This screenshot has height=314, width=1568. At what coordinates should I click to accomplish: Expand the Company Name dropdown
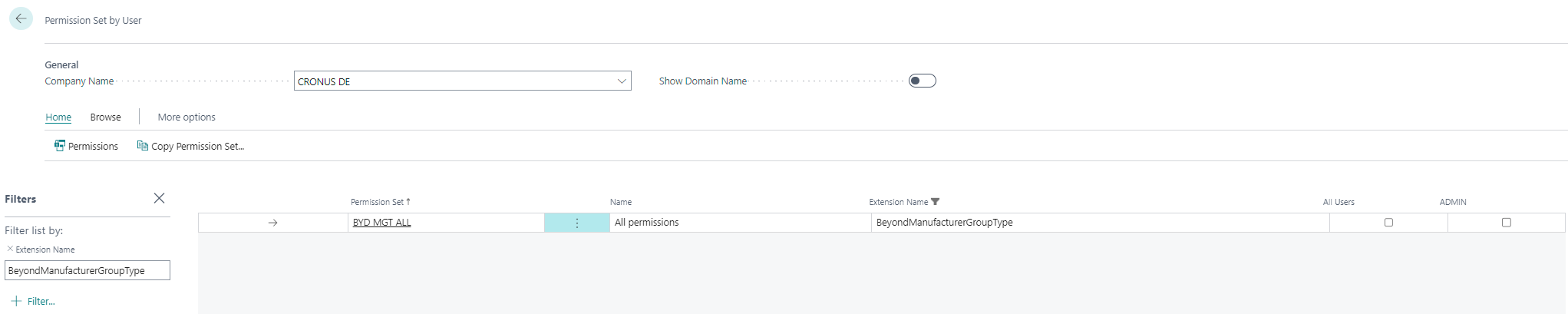pos(622,81)
